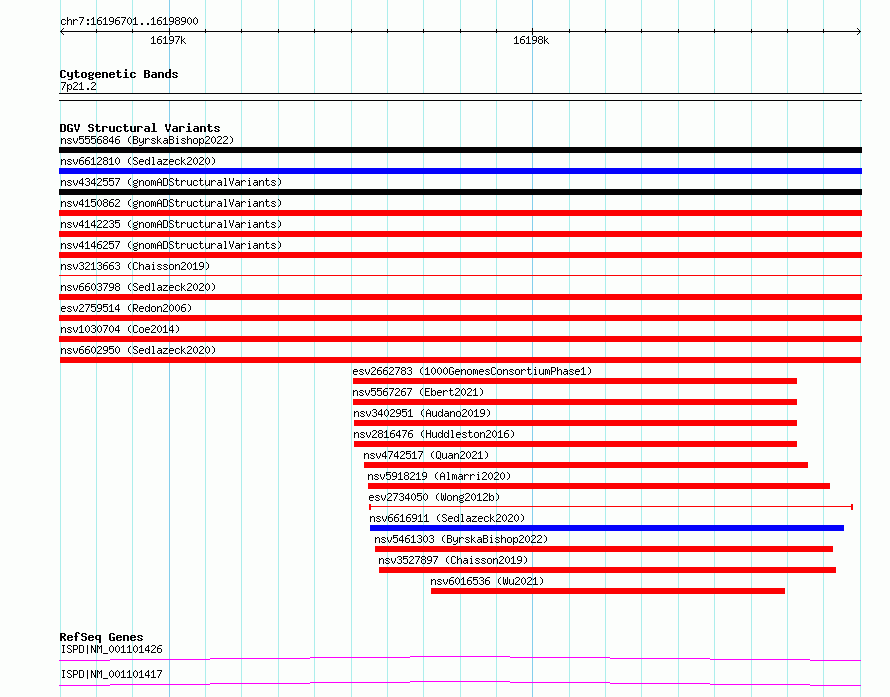
Task: Click the esv2759514 (Redon2006) label
Action: click(x=126, y=308)
